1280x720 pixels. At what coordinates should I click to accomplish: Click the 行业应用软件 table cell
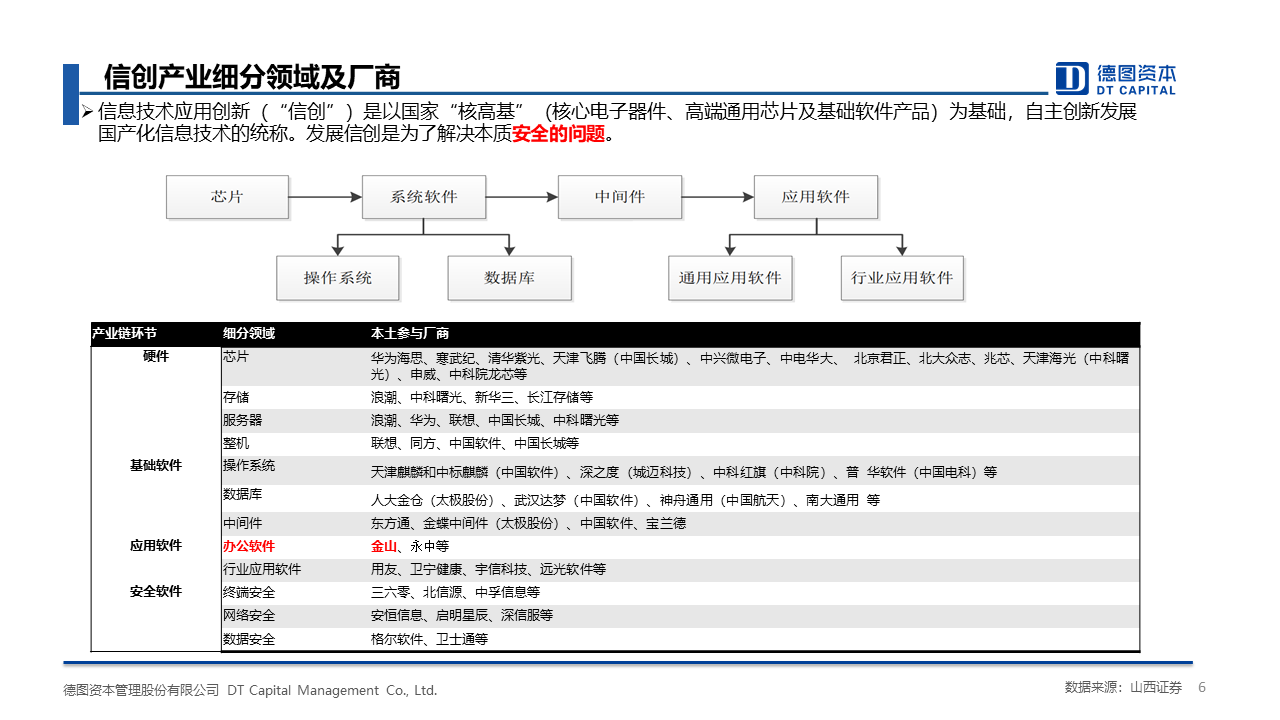coord(262,569)
